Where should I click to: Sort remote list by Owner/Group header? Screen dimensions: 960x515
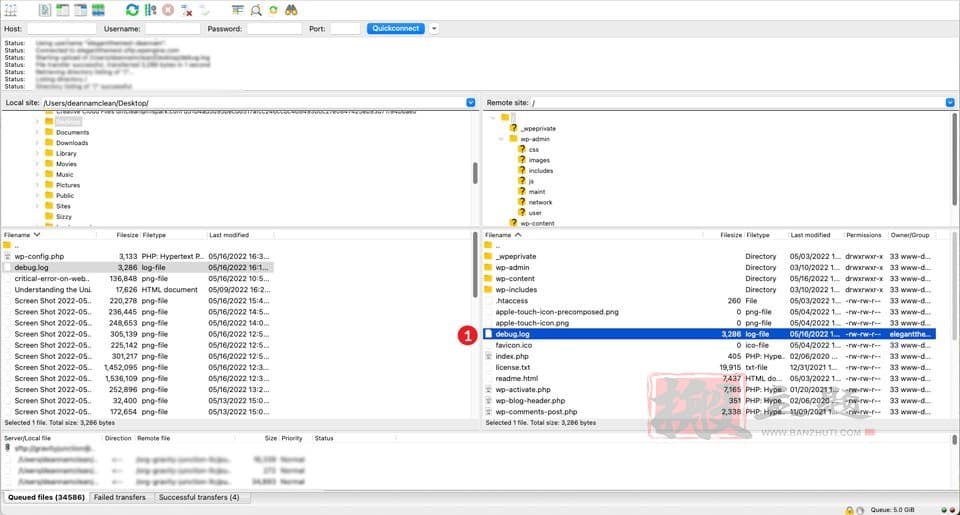910,235
